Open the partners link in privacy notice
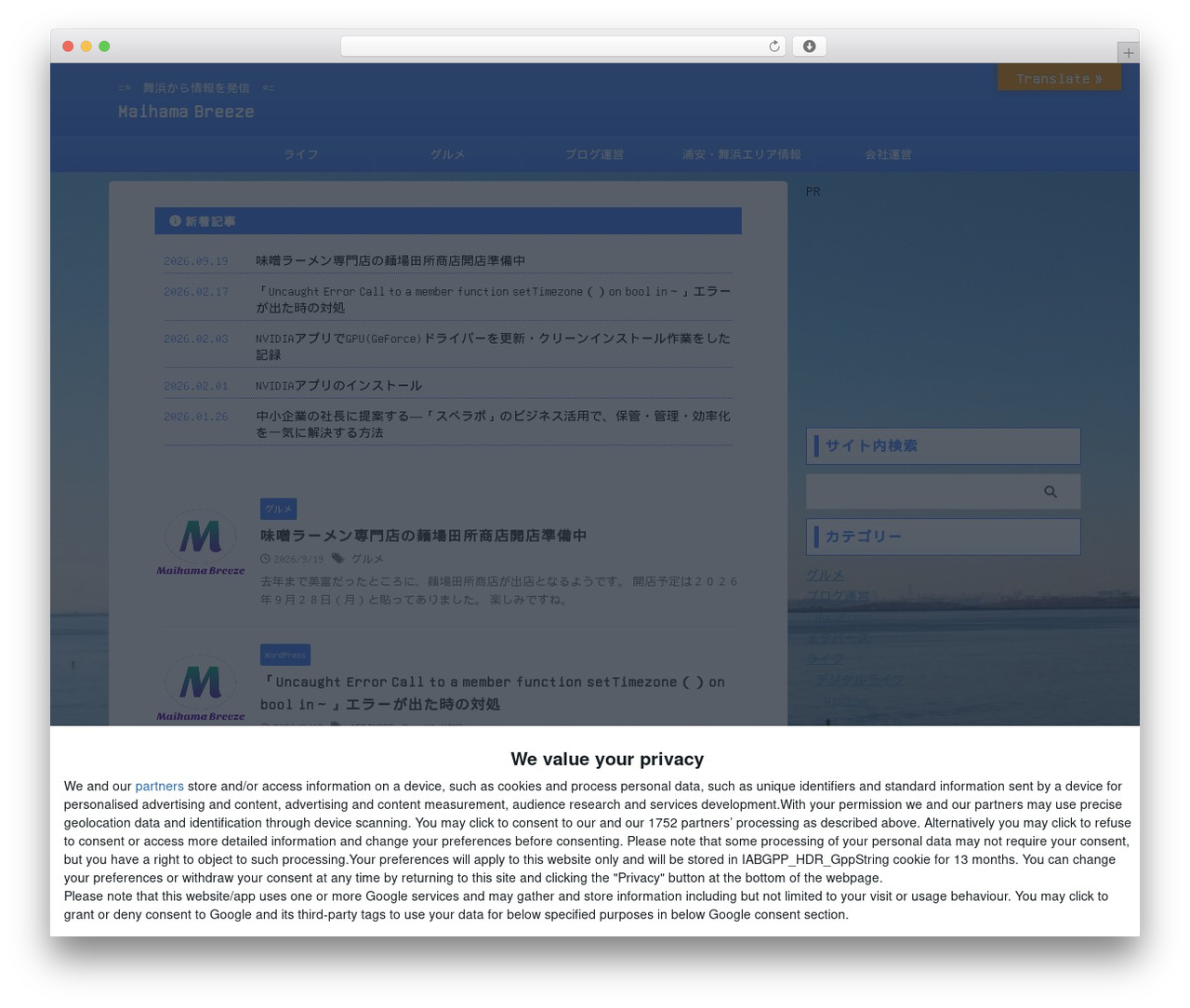This screenshot has width=1190, height=1008. pyautogui.click(x=159, y=787)
